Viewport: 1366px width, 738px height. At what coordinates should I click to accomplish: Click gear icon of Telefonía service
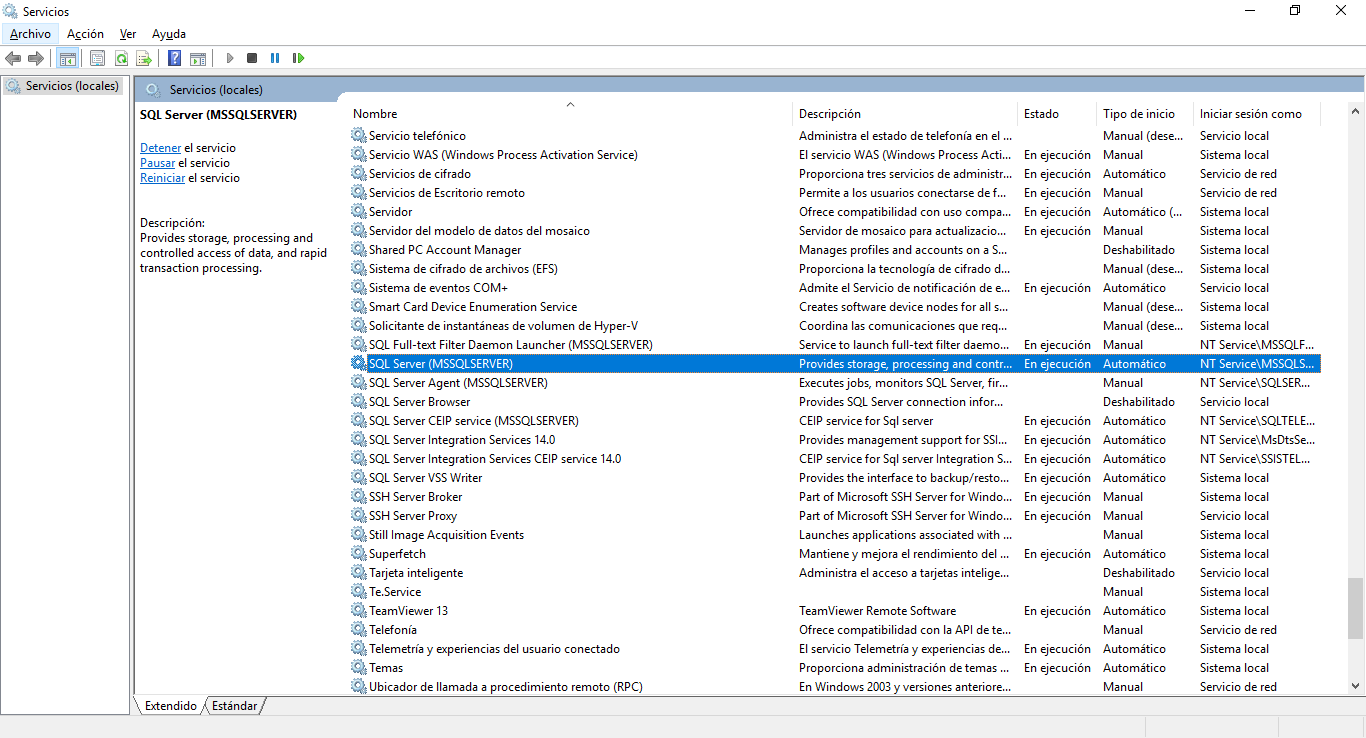(x=359, y=630)
